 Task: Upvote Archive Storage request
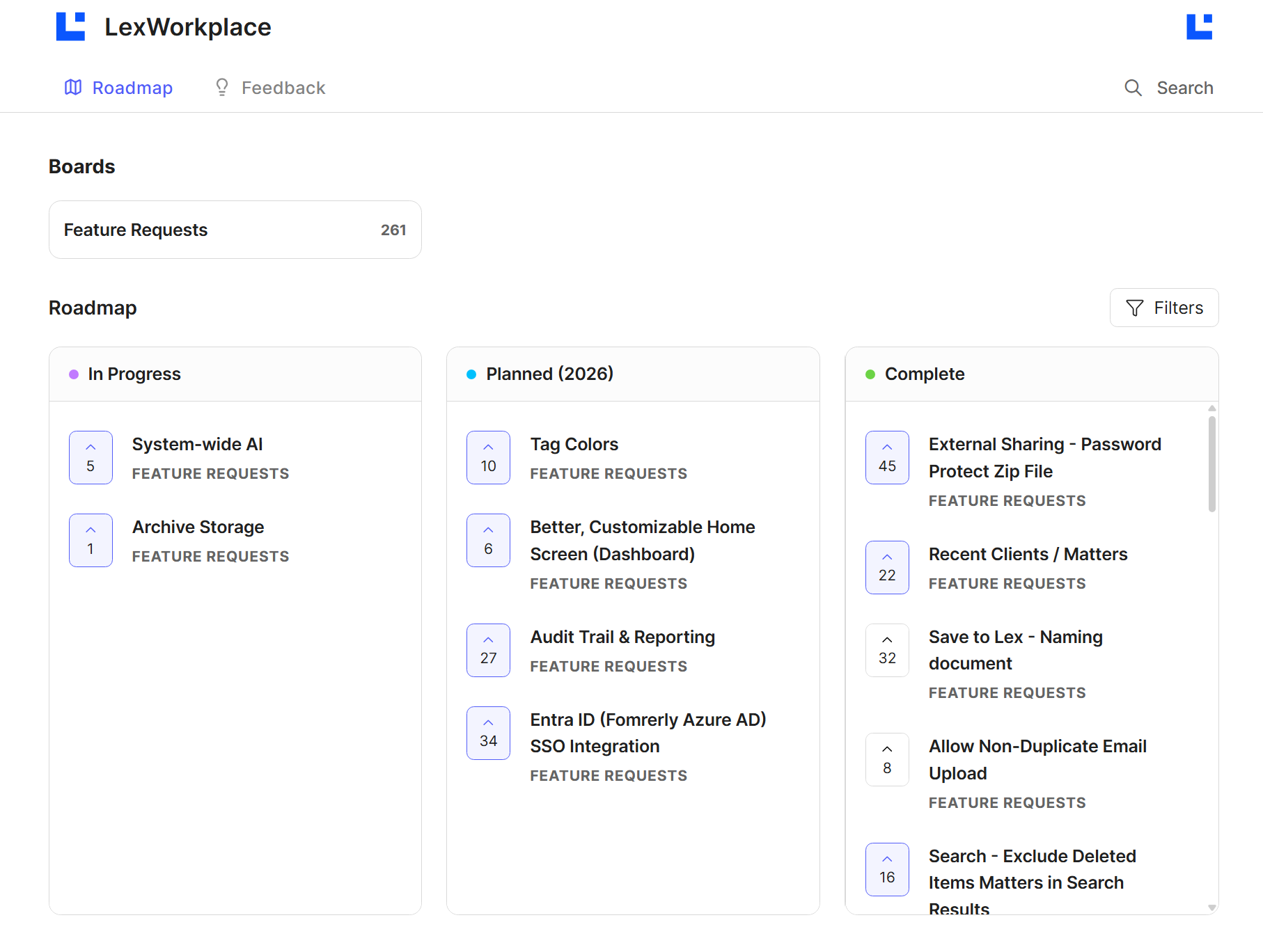click(91, 540)
